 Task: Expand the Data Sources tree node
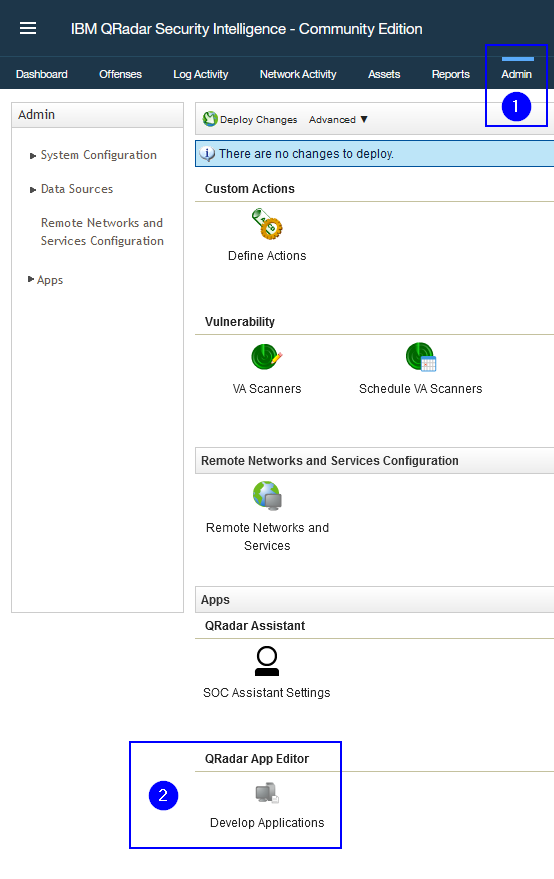click(x=33, y=190)
